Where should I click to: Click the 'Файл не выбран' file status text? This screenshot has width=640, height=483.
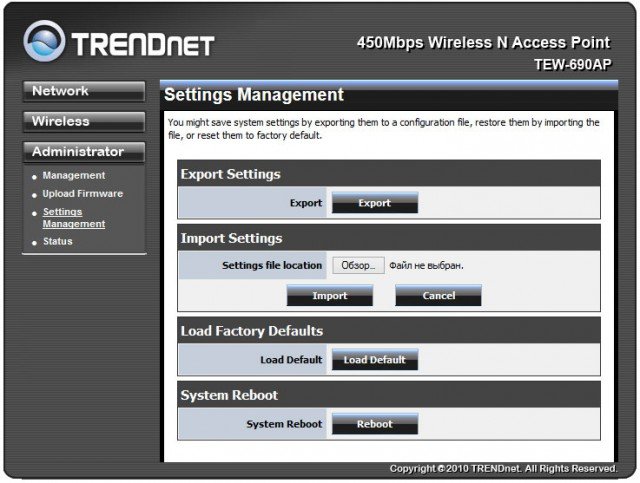[427, 266]
